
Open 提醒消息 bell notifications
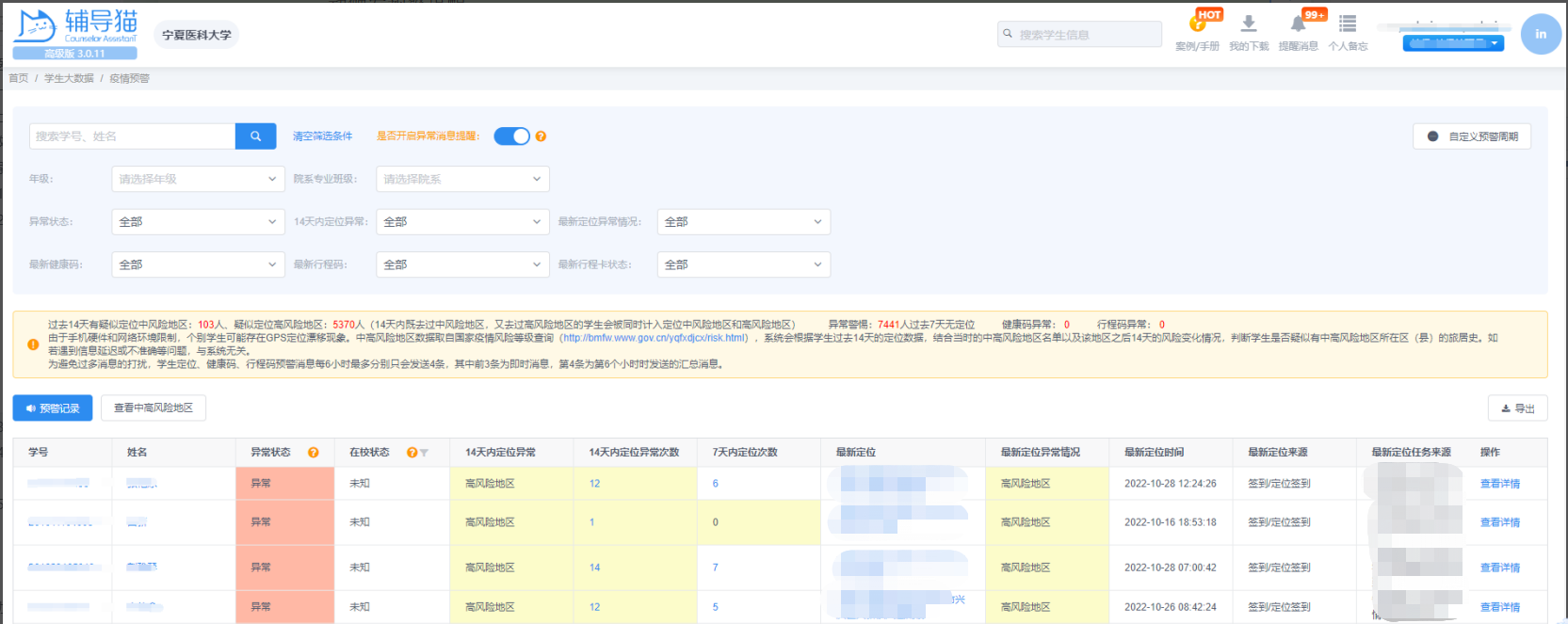[x=1298, y=24]
